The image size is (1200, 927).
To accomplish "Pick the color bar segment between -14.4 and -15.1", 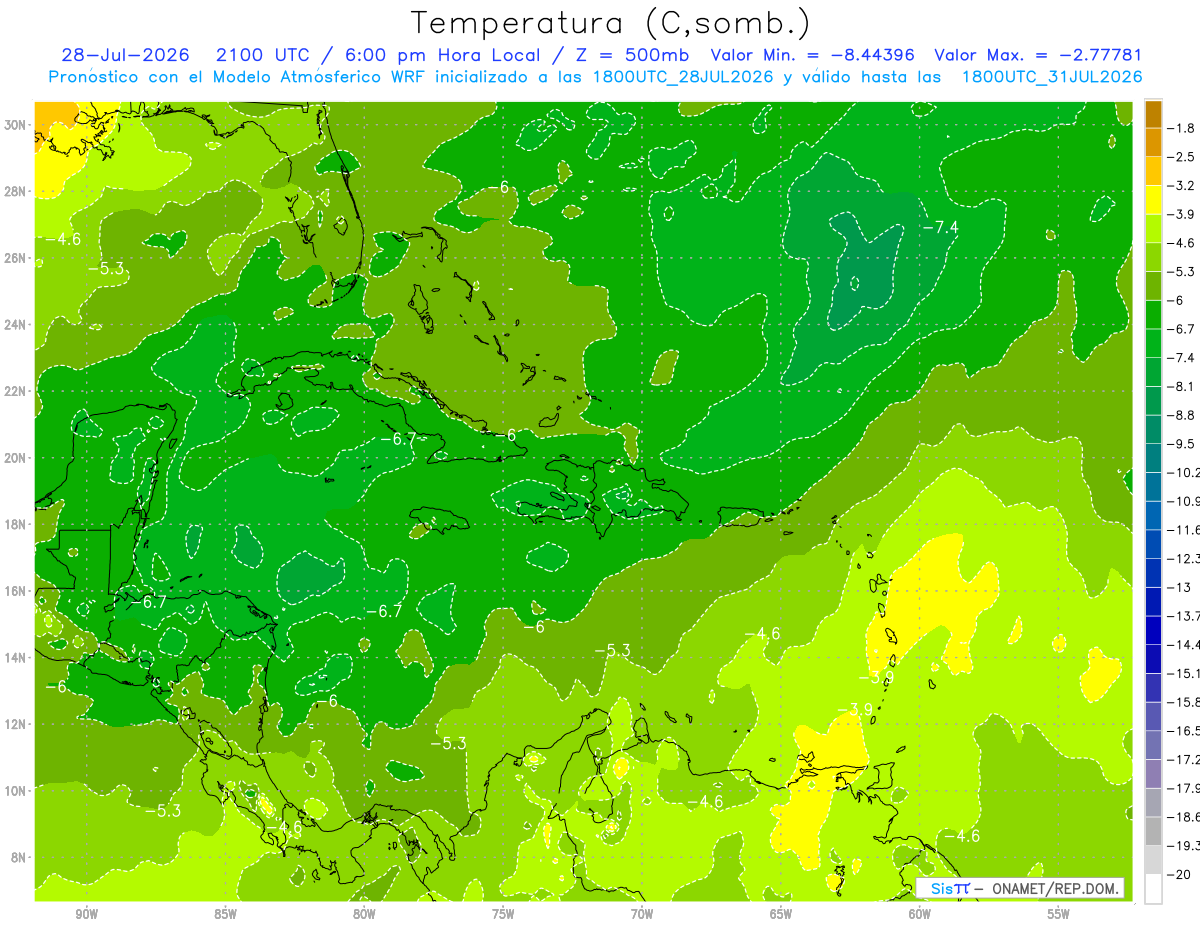I will 1153,659.
